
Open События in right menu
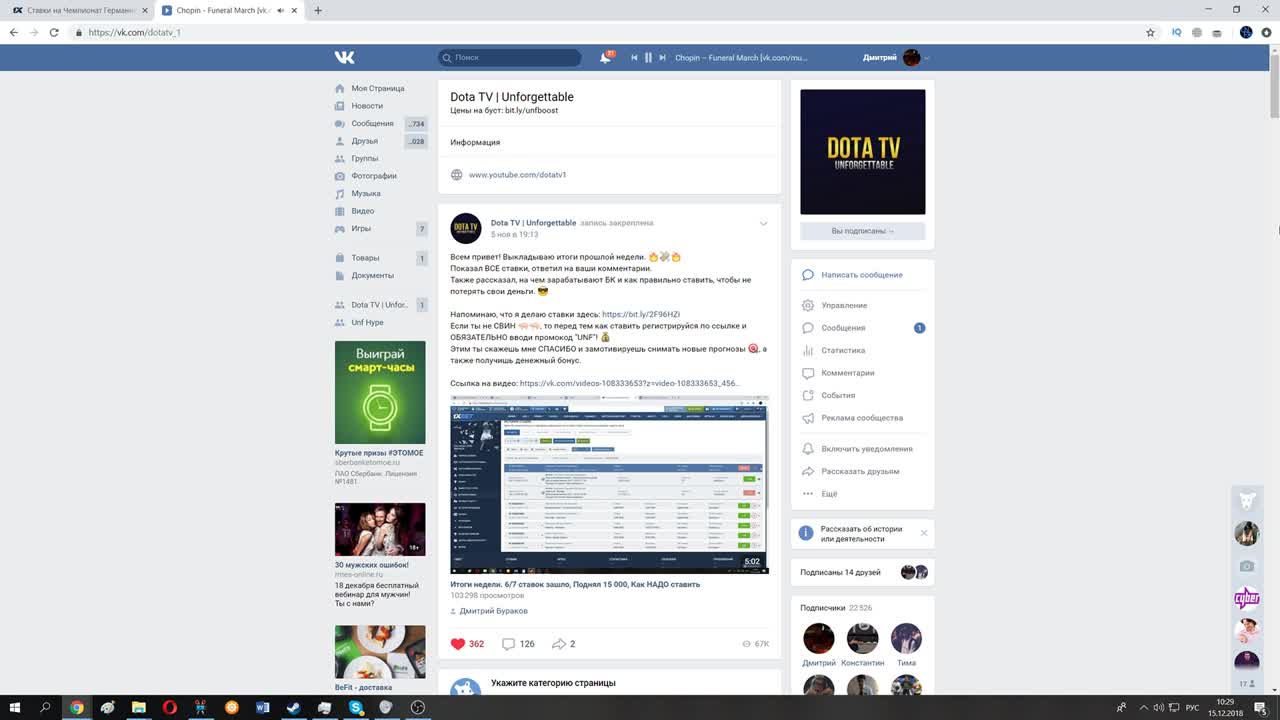tap(838, 396)
